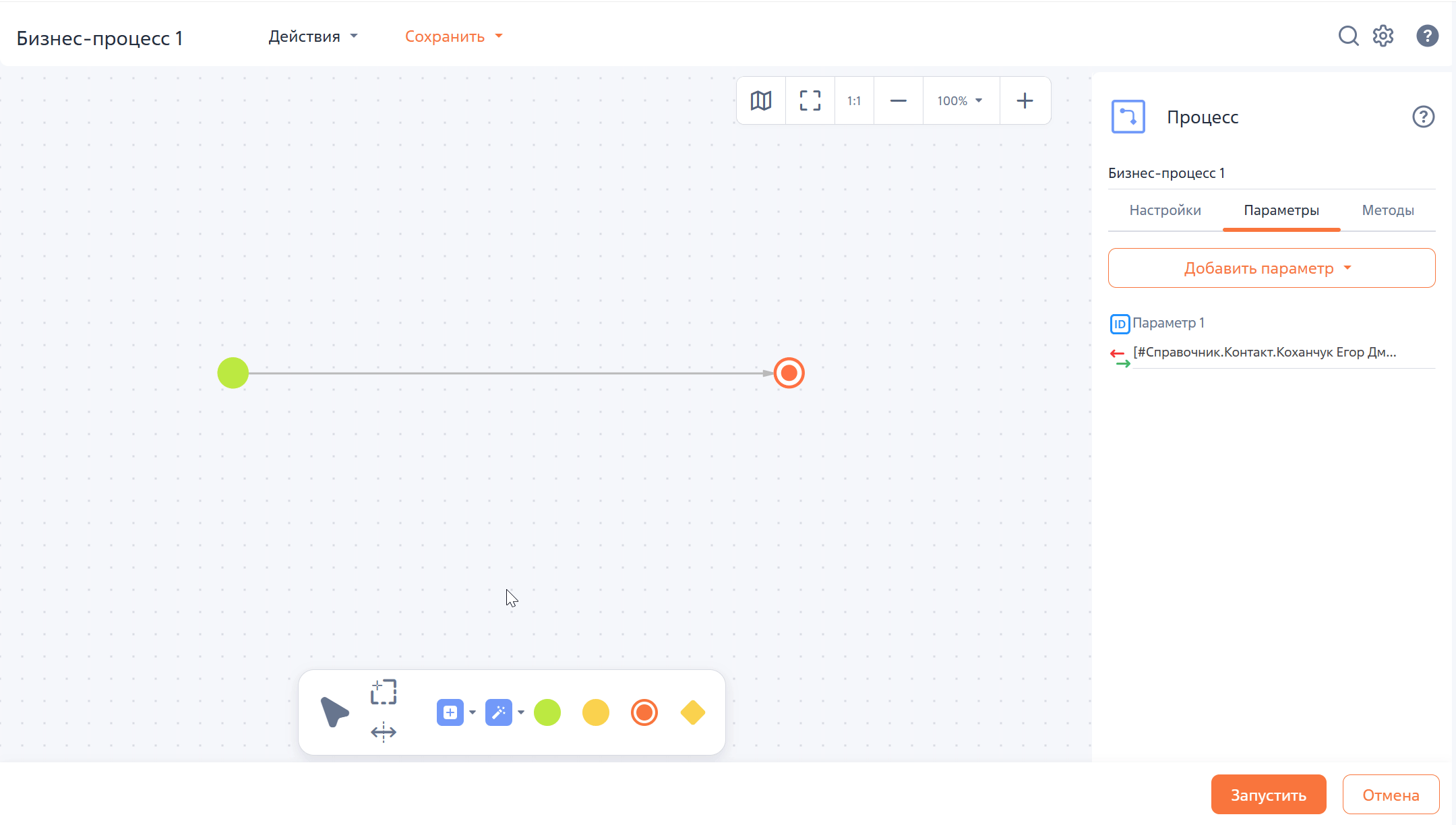Click the blue add-element plus icon
The height and width of the screenshot is (825, 1456).
coord(450,712)
